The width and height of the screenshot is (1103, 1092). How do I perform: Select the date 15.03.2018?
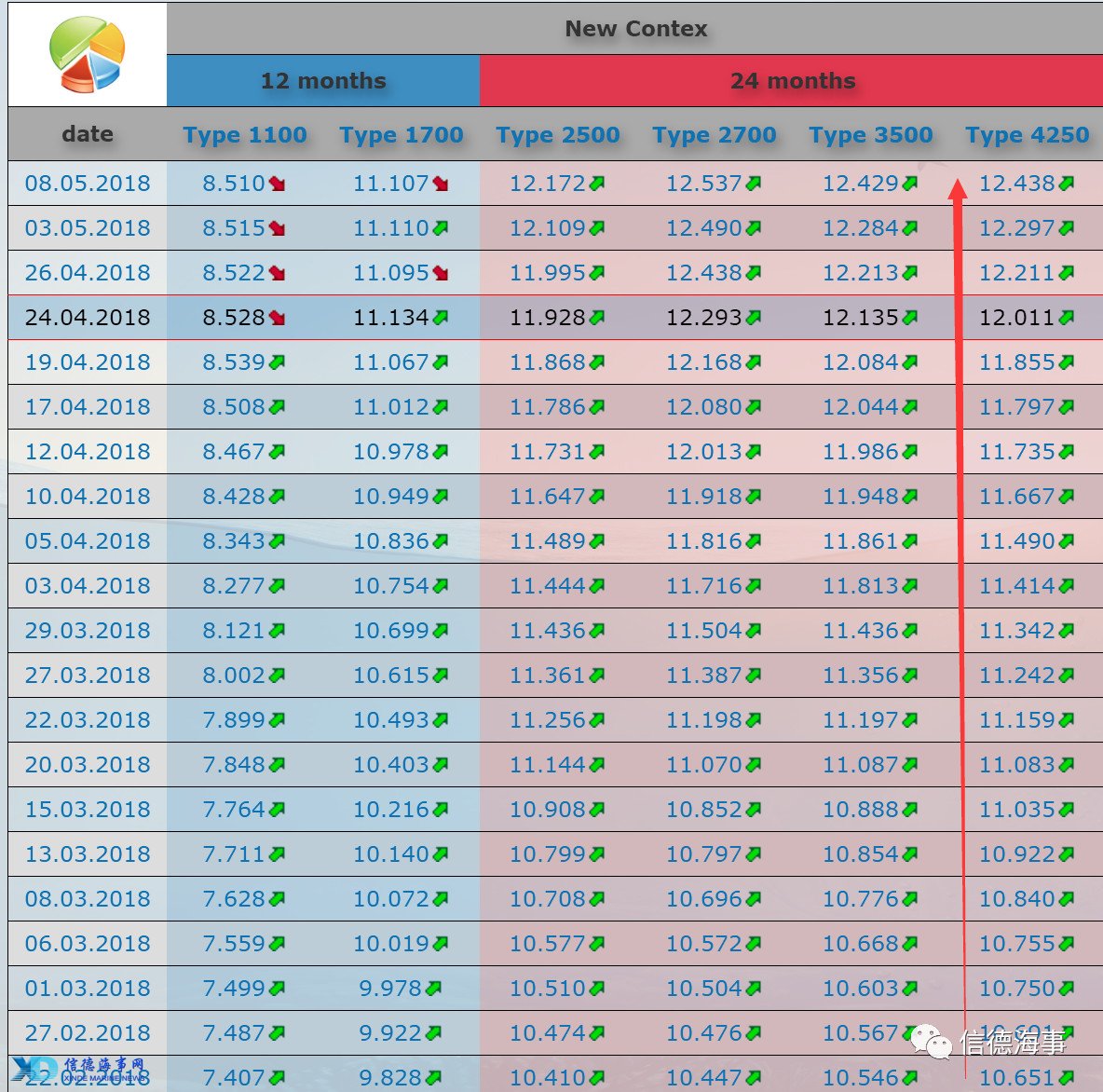[88, 809]
